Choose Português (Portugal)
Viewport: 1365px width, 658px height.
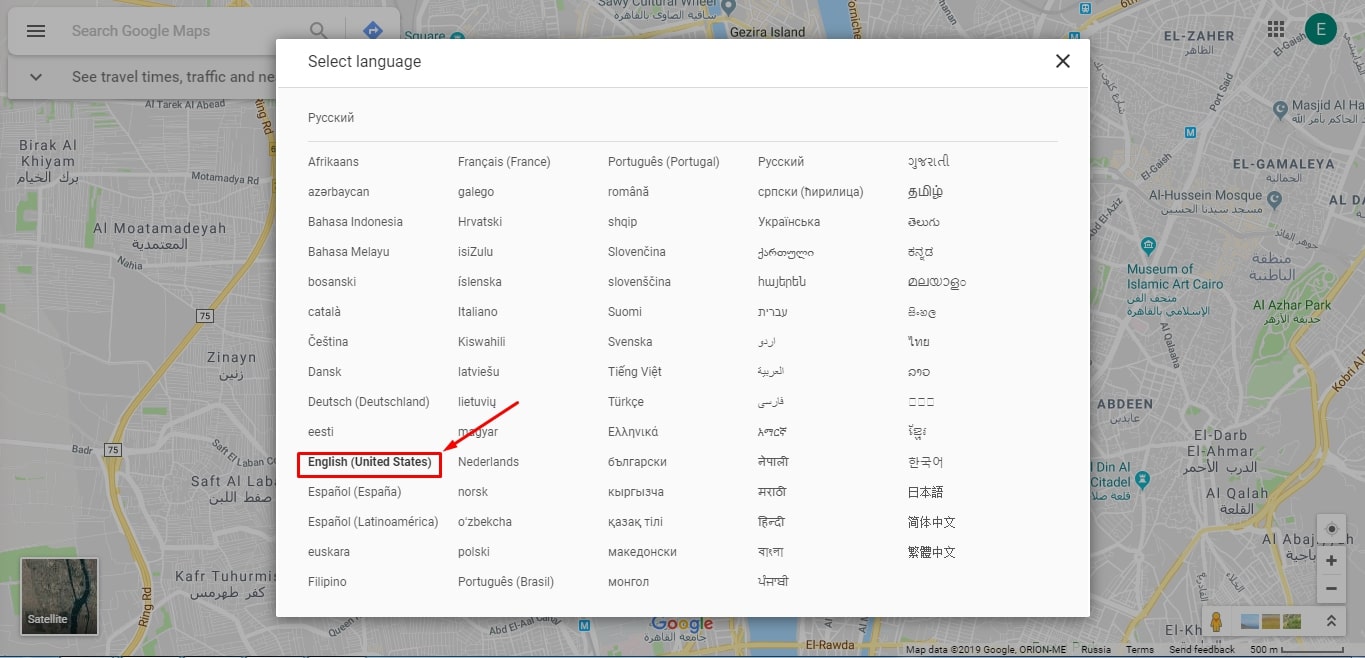(664, 162)
